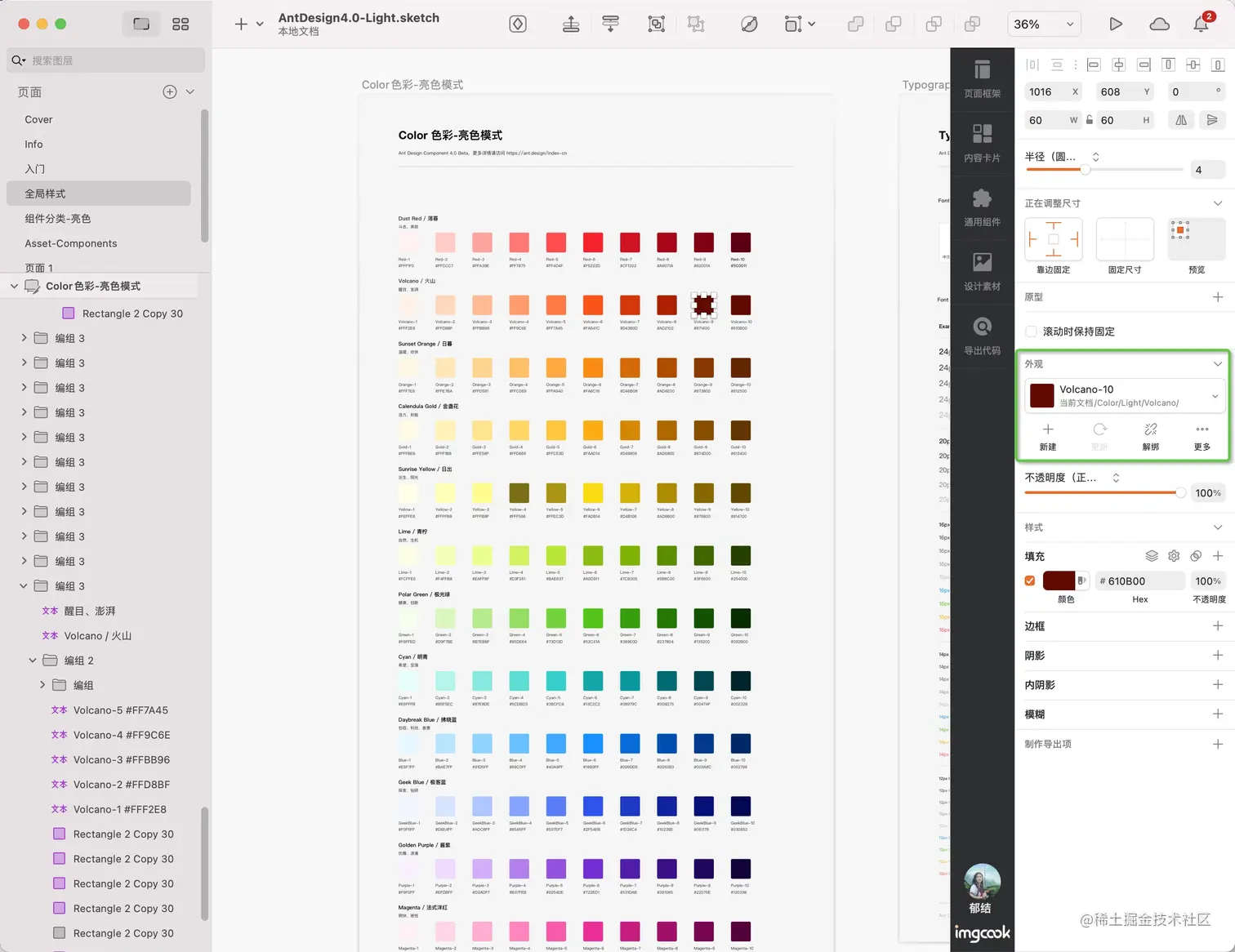Collapse the 样式 style section
Image resolution: width=1235 pixels, height=952 pixels.
1218,527
